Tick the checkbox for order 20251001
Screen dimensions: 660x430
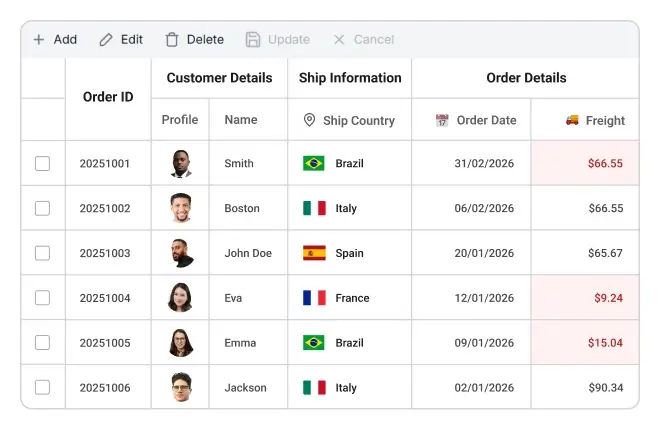click(x=42, y=163)
